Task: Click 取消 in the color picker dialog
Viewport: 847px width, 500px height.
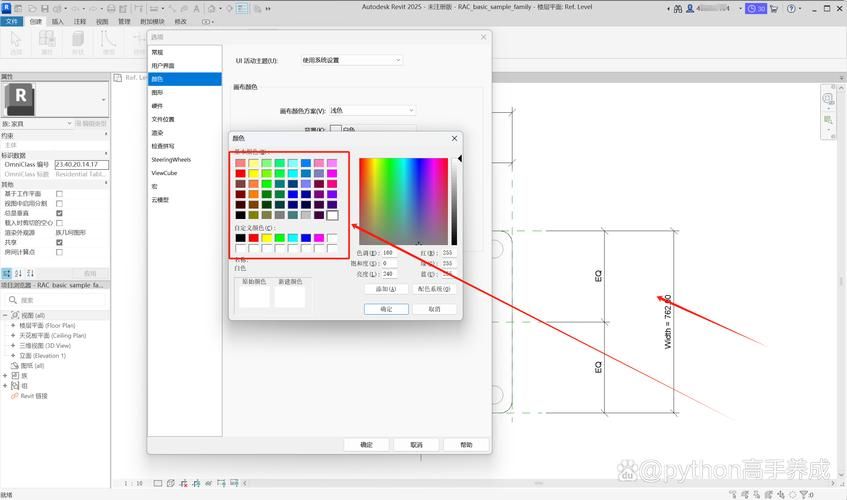Action: point(434,309)
